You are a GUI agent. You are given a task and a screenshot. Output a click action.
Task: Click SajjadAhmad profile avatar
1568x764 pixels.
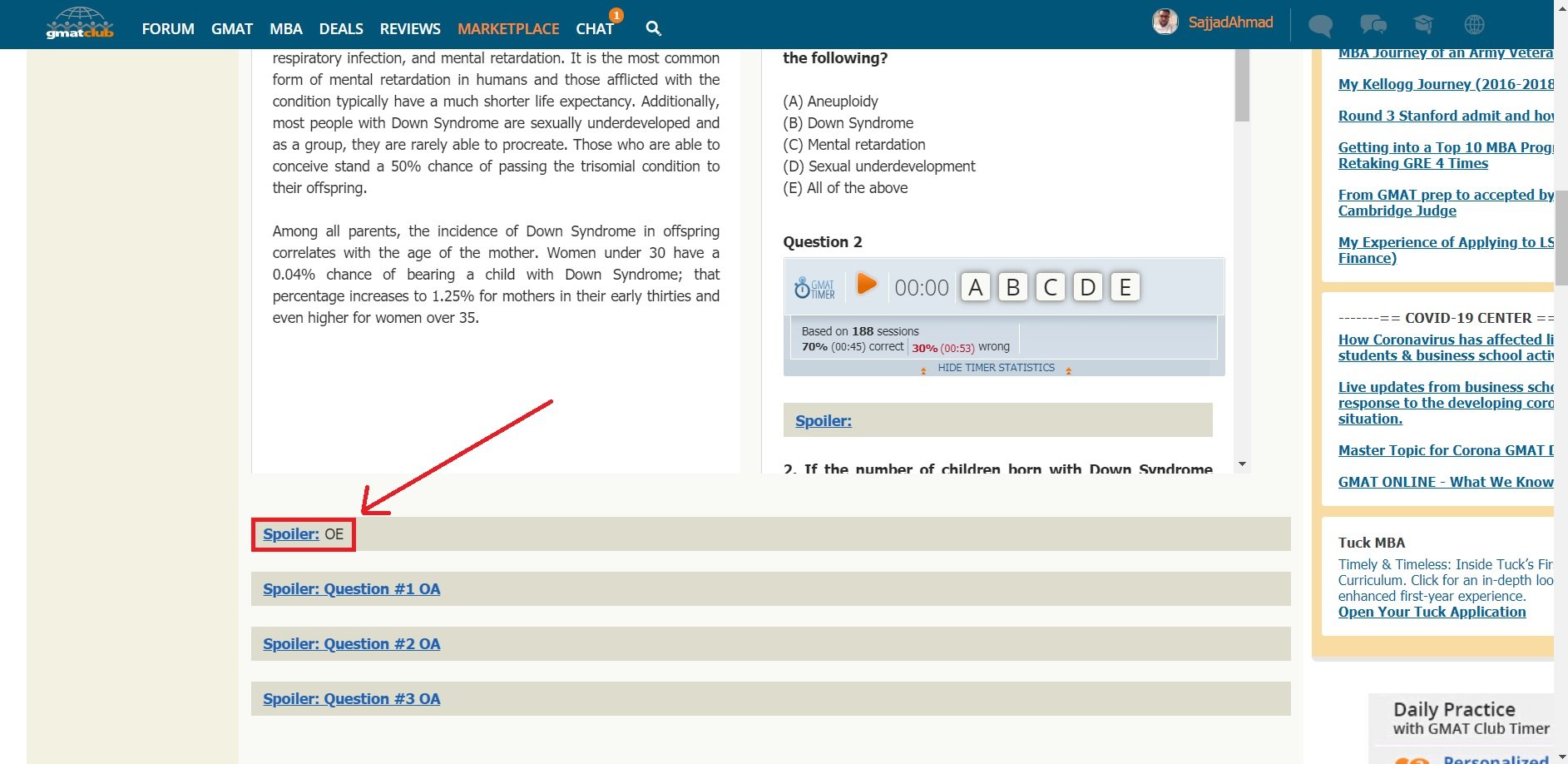pyautogui.click(x=1165, y=22)
